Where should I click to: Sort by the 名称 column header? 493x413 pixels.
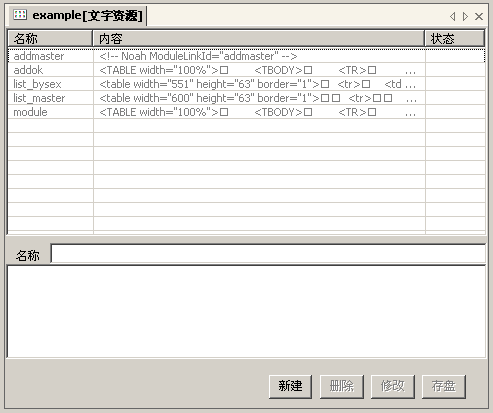click(x=50, y=39)
